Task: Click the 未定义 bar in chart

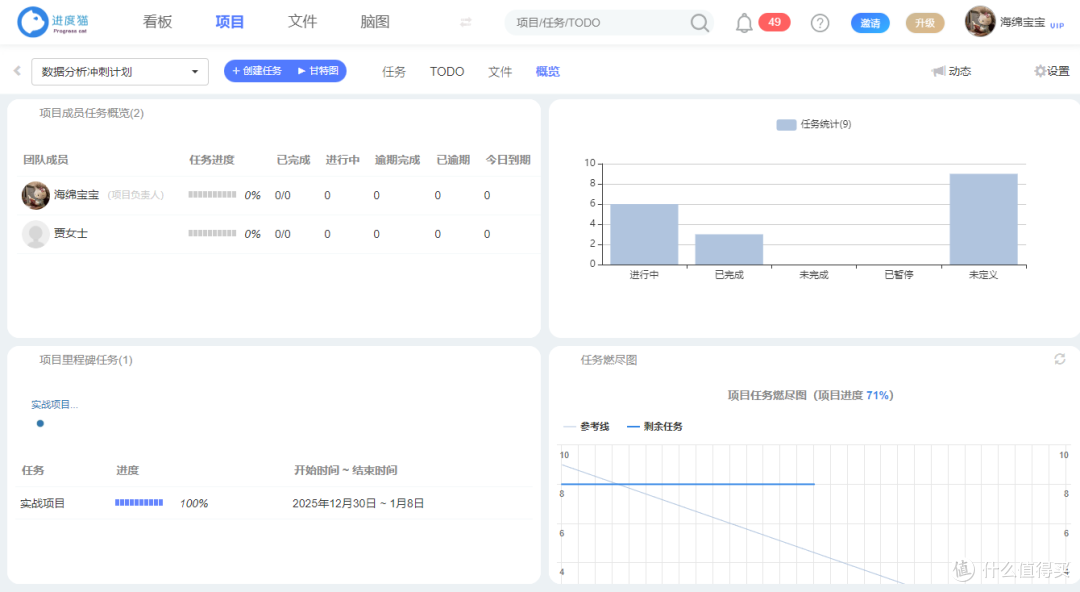Action: tap(984, 219)
